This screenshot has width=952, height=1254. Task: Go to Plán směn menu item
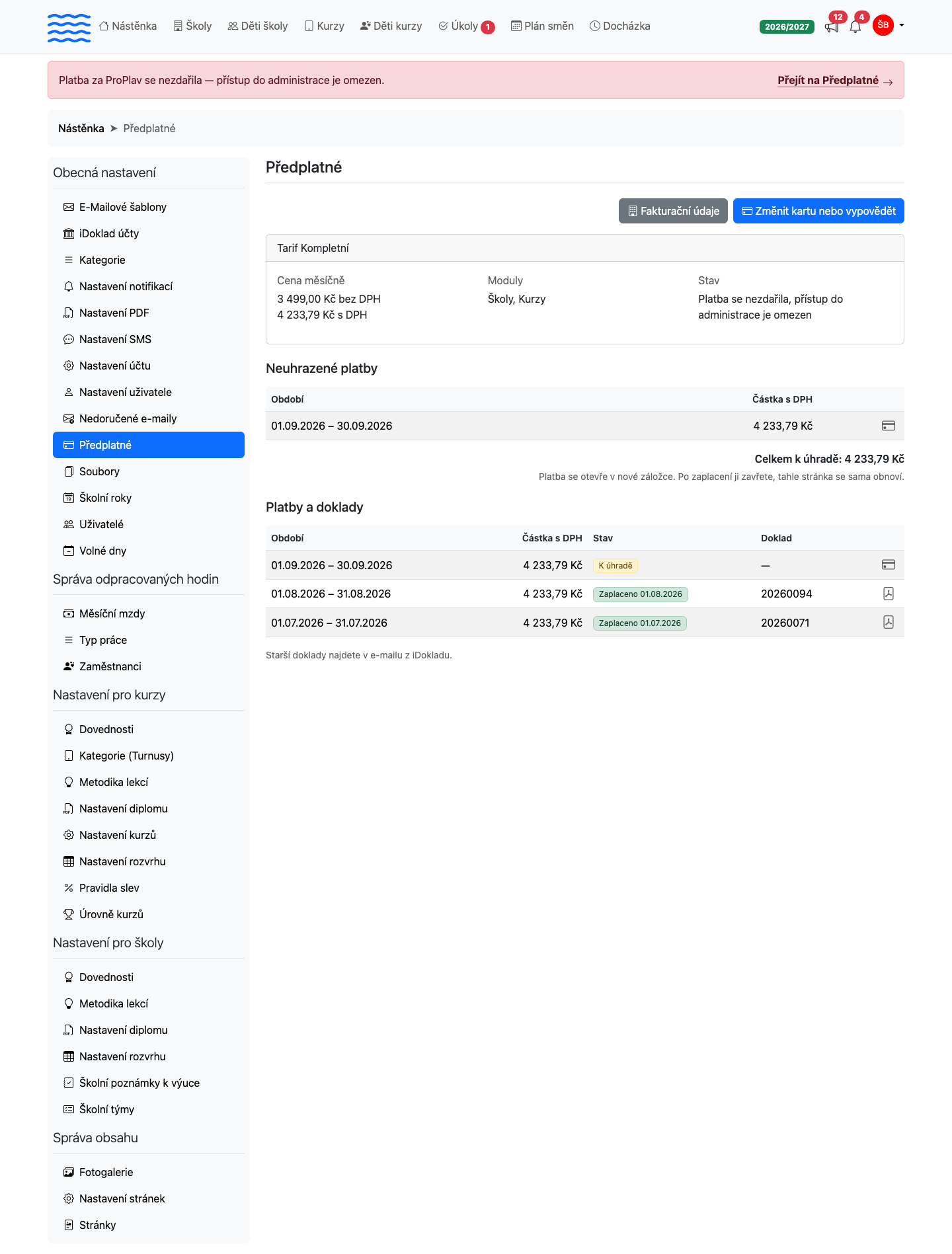[x=542, y=26]
